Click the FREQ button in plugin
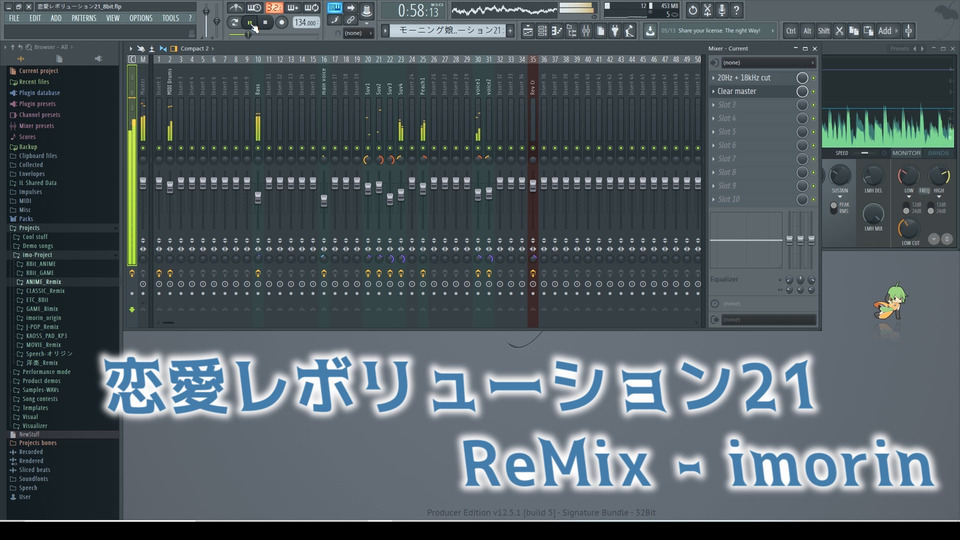 [x=924, y=191]
